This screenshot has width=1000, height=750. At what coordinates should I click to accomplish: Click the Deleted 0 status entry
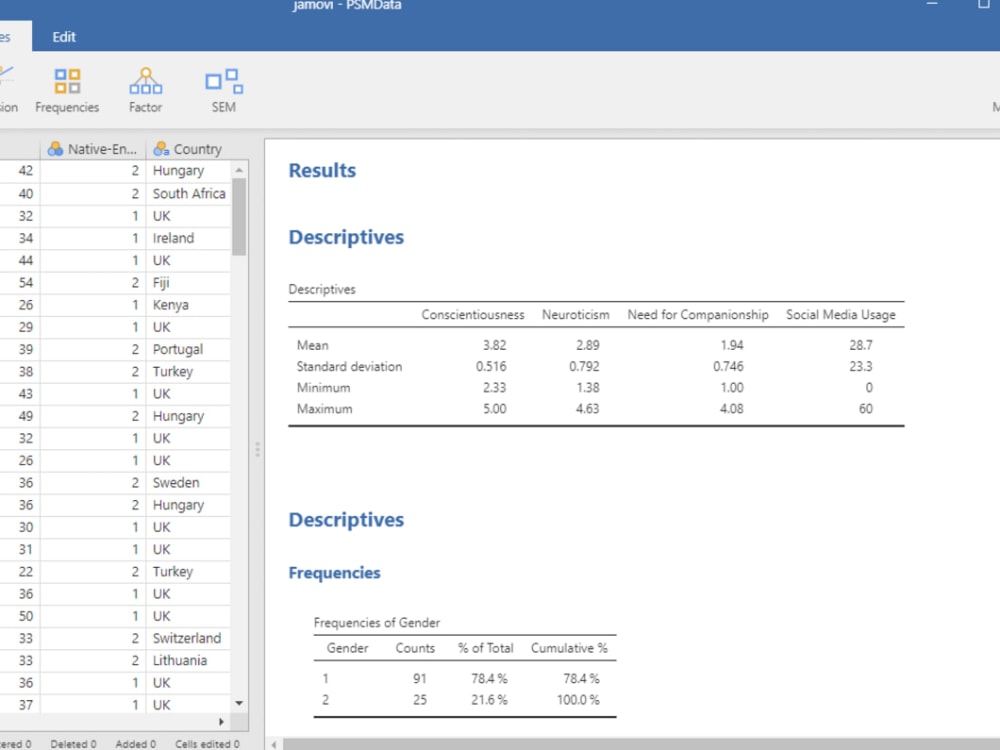pos(73,744)
